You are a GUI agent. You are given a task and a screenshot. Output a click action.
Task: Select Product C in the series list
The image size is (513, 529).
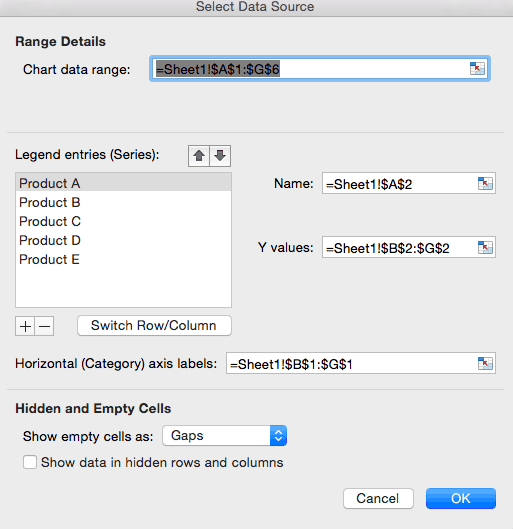(x=123, y=221)
